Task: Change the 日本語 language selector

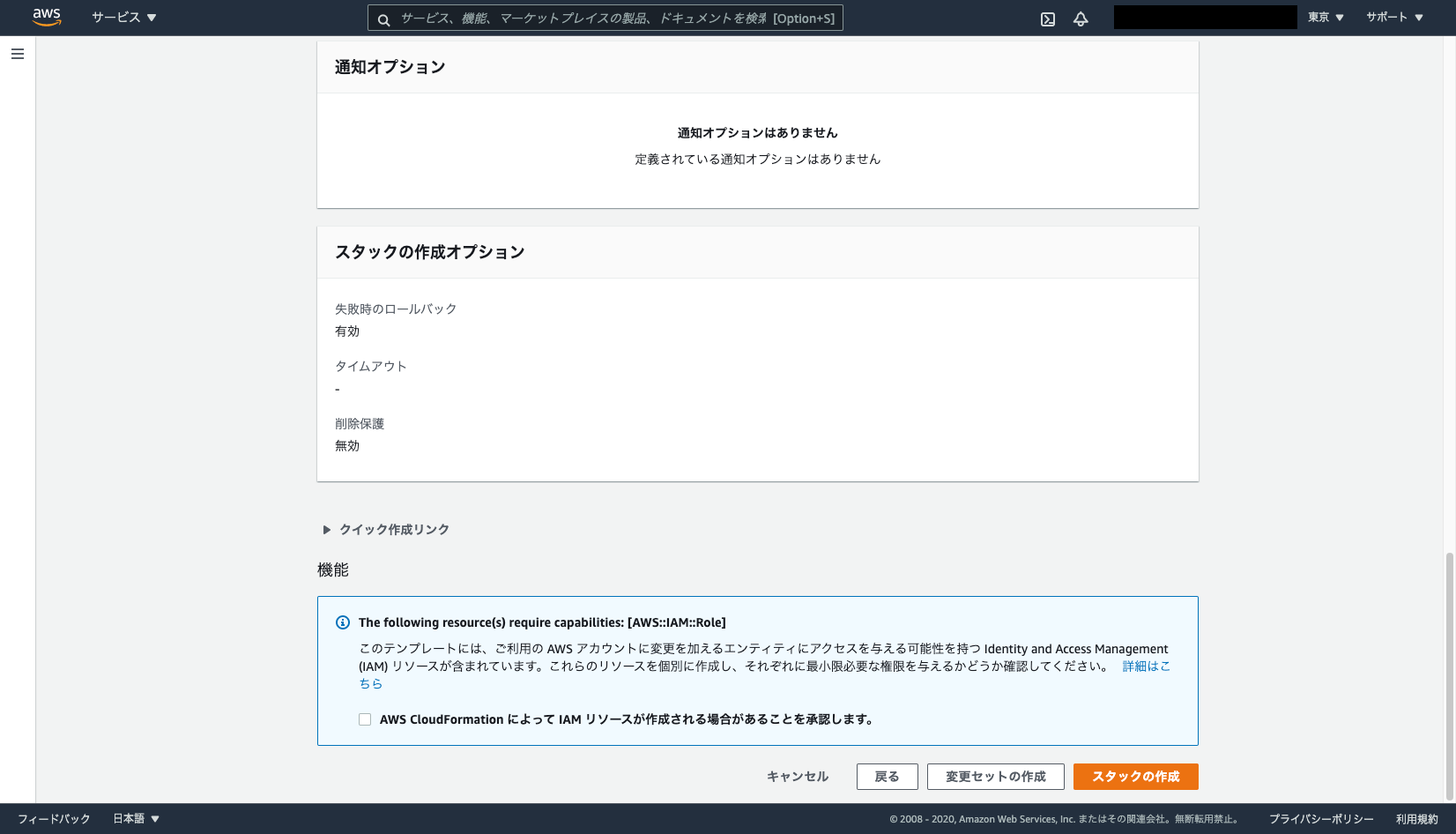Action: coord(135,818)
